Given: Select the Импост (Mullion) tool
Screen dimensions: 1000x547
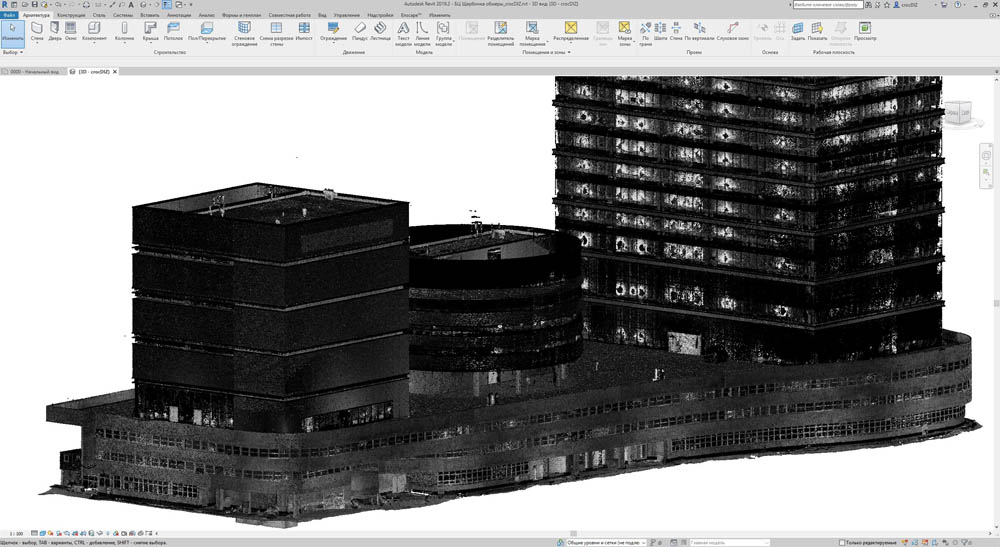Looking at the screenshot, I should click(304, 31).
